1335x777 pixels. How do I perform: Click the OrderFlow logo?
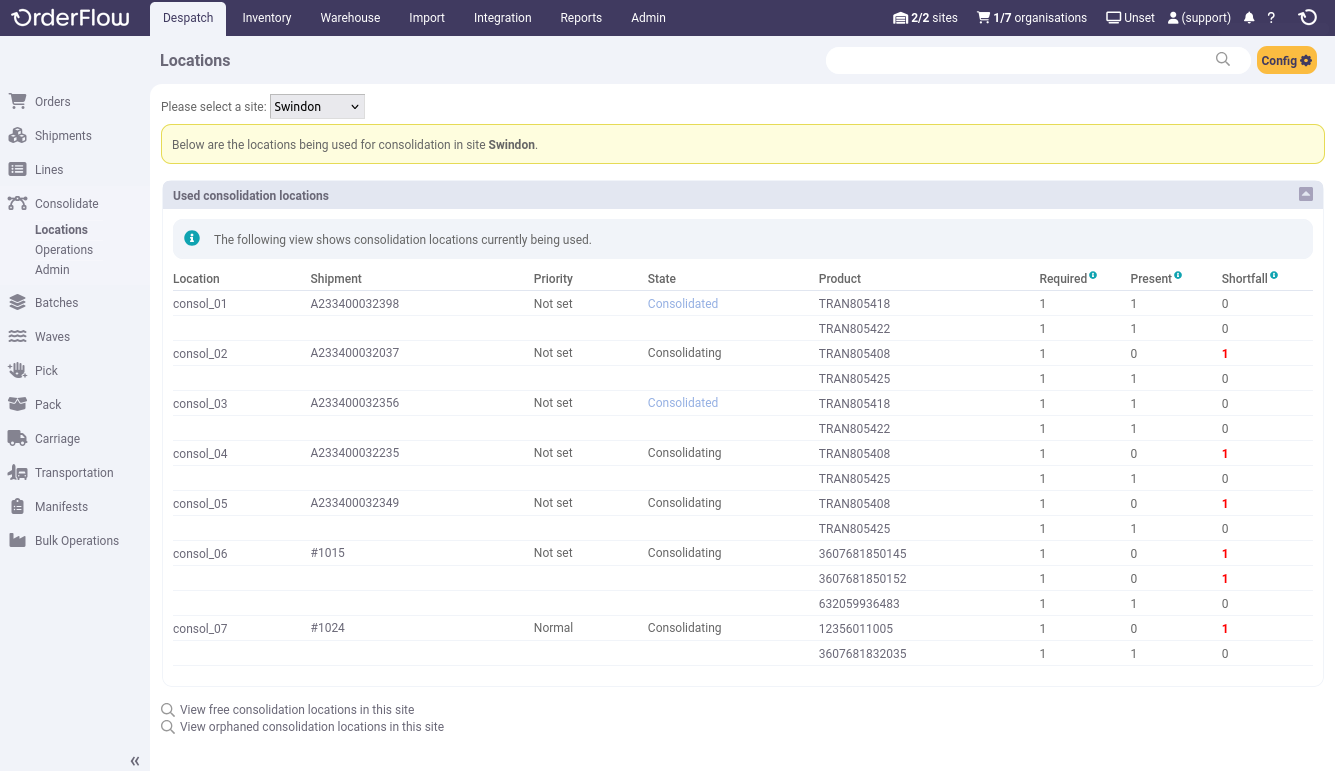pyautogui.click(x=70, y=18)
